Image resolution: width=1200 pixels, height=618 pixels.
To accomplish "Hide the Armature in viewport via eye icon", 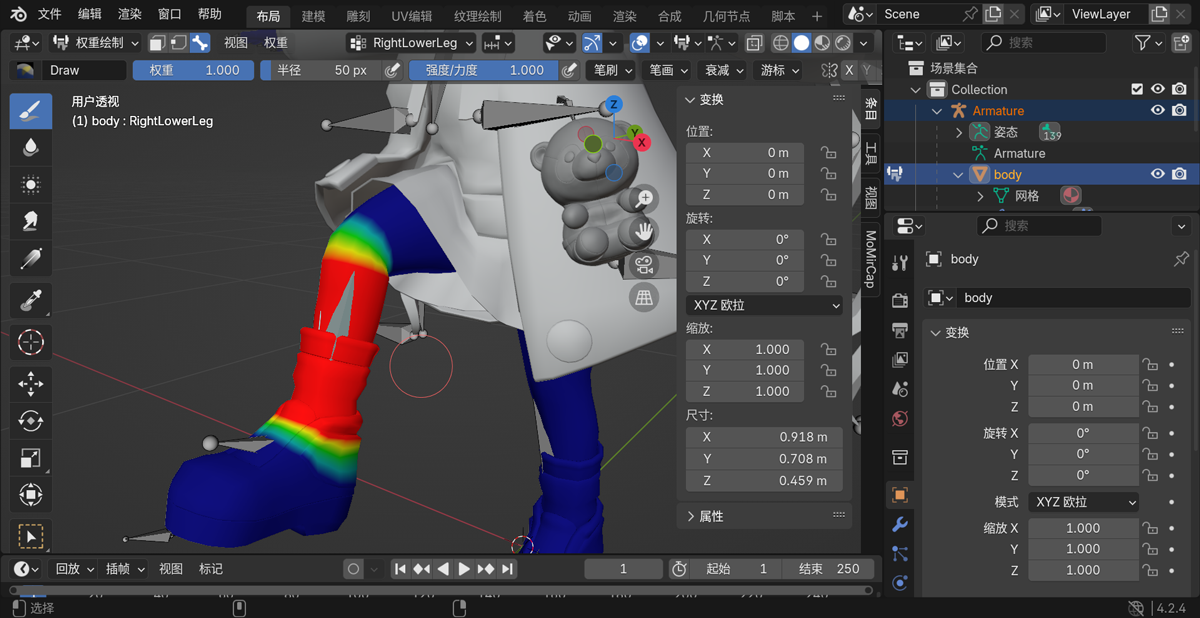I will tap(1157, 111).
